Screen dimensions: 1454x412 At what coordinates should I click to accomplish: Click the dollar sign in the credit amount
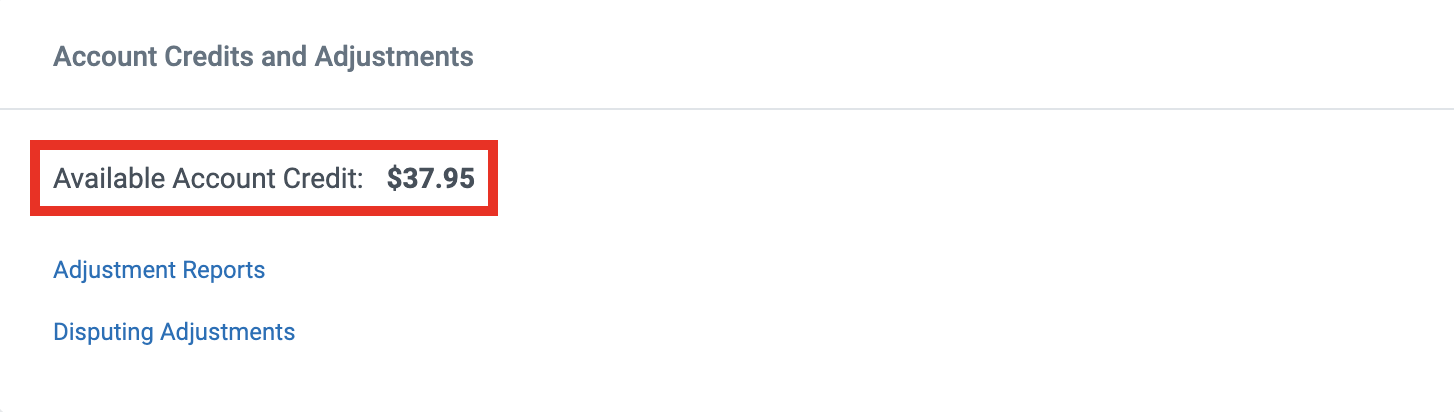click(394, 179)
